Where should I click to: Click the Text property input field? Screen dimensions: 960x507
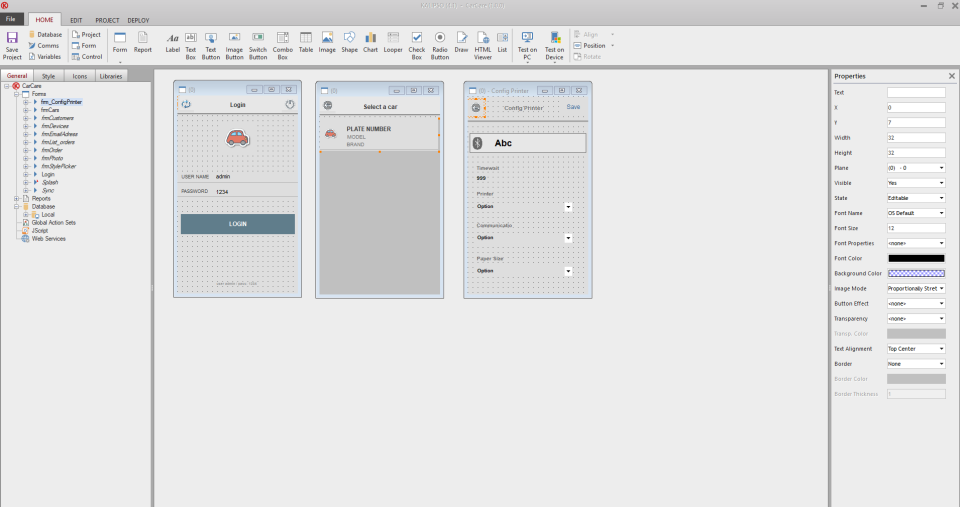pyautogui.click(x=916, y=92)
